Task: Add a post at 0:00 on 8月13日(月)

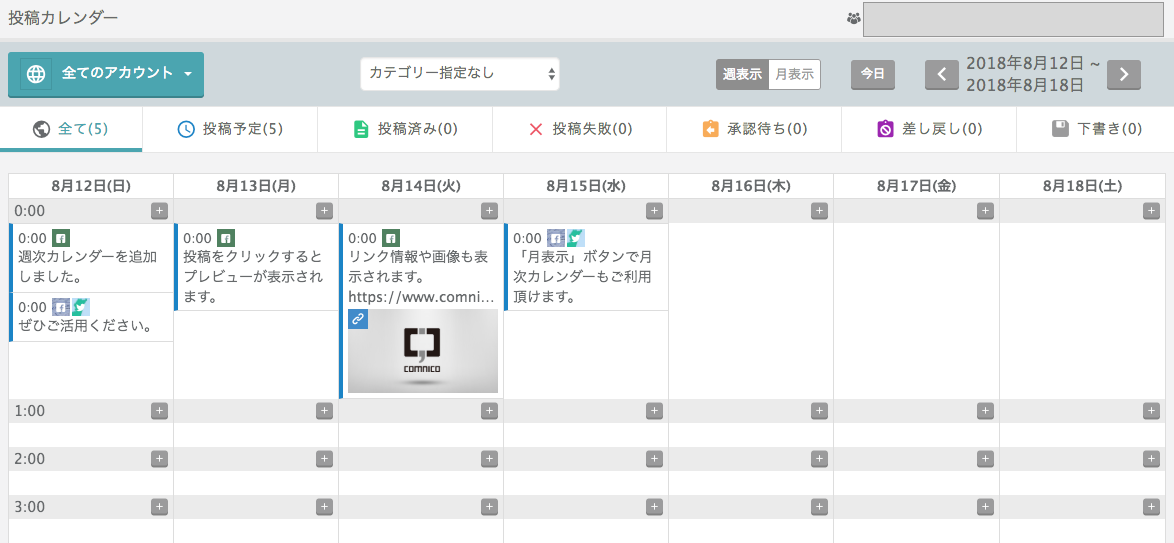Action: pyautogui.click(x=324, y=210)
